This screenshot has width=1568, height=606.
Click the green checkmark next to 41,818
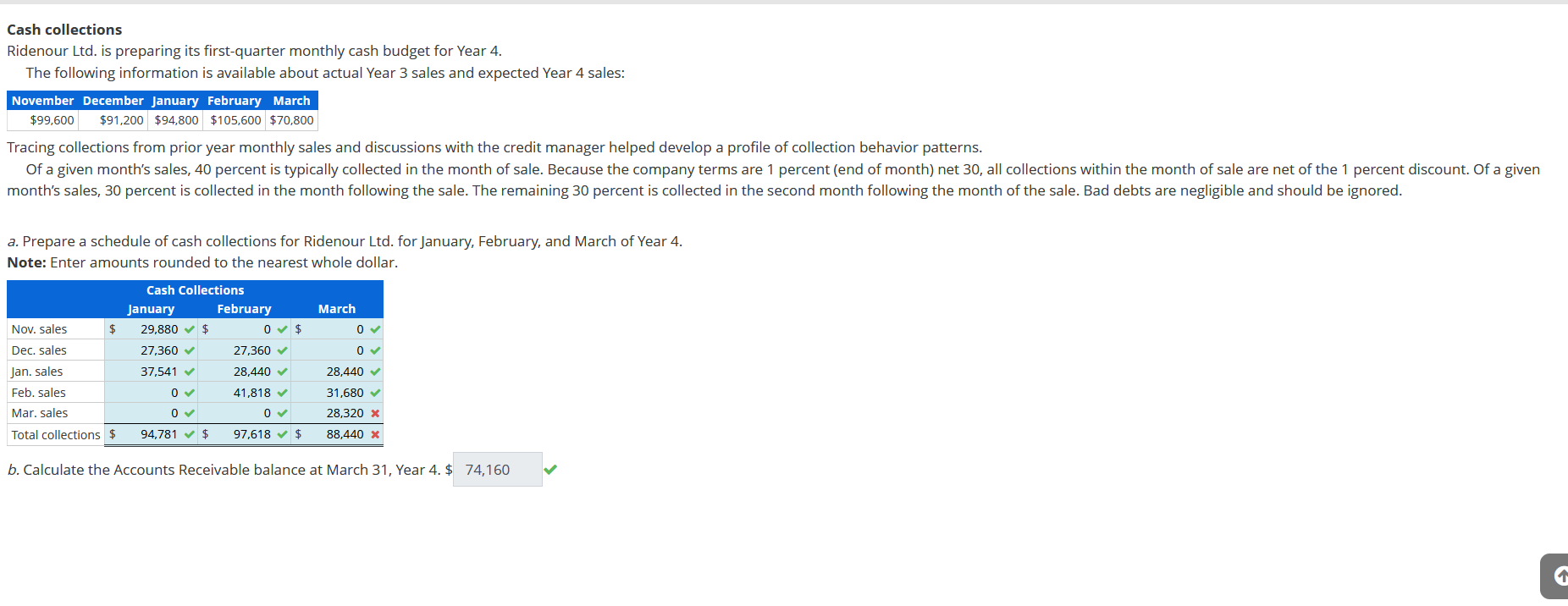tap(282, 392)
